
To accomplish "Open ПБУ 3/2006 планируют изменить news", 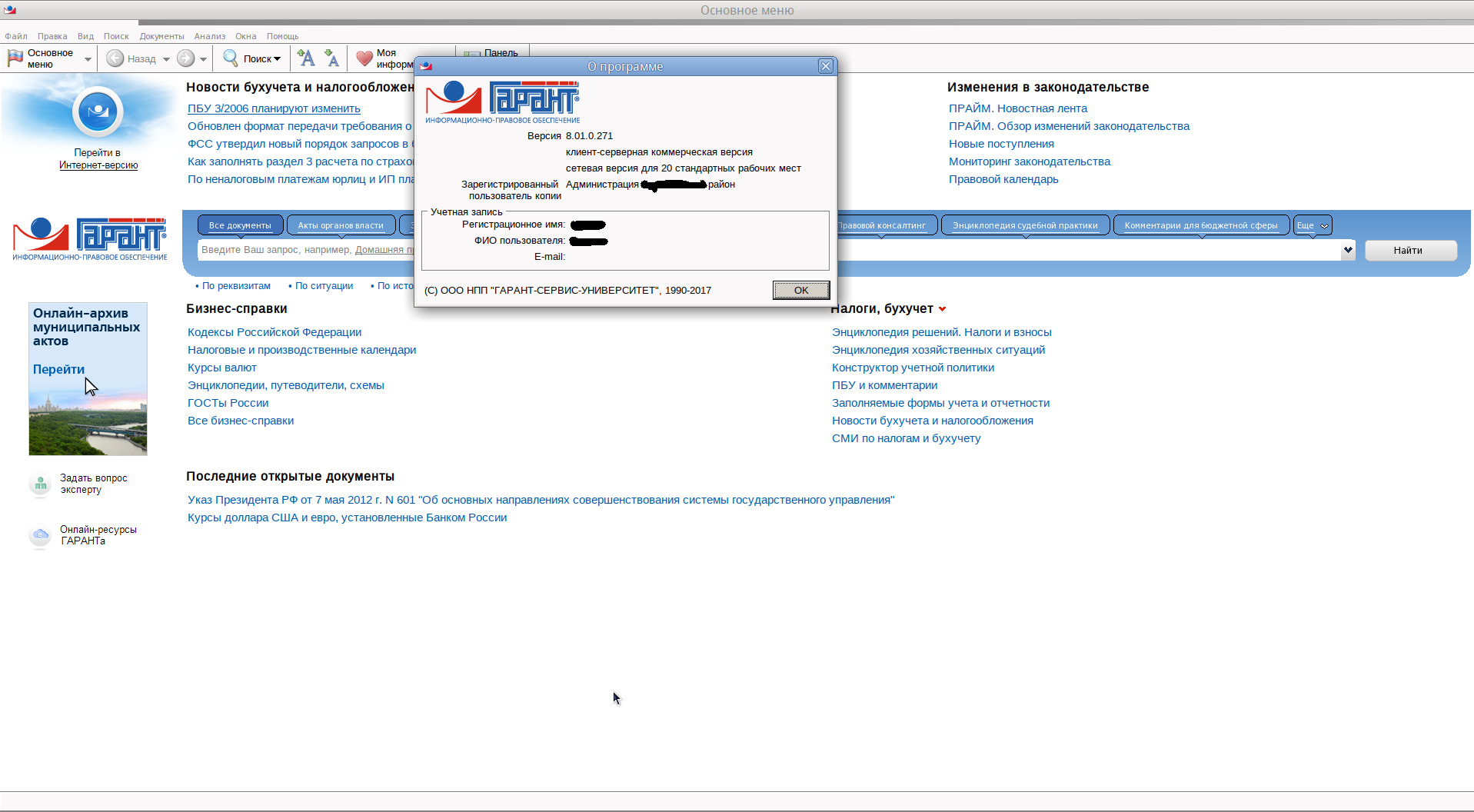I will tap(274, 108).
